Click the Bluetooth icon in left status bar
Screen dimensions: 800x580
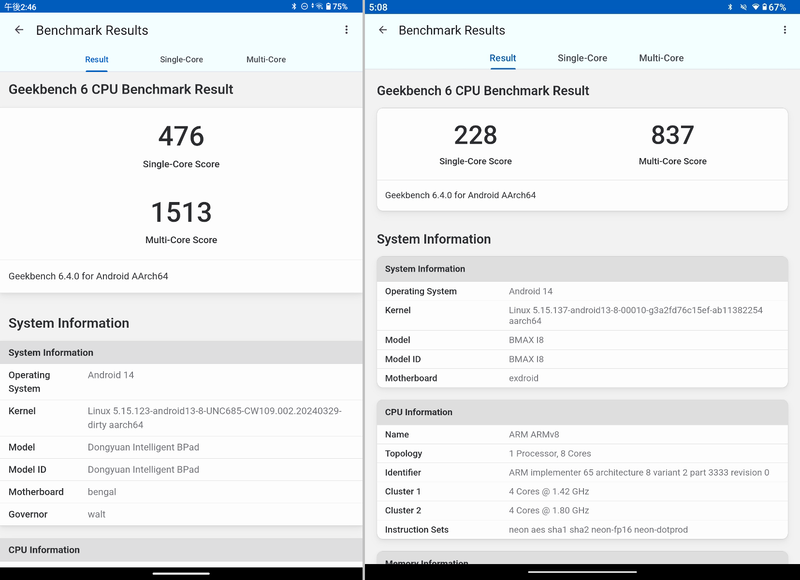294,7
